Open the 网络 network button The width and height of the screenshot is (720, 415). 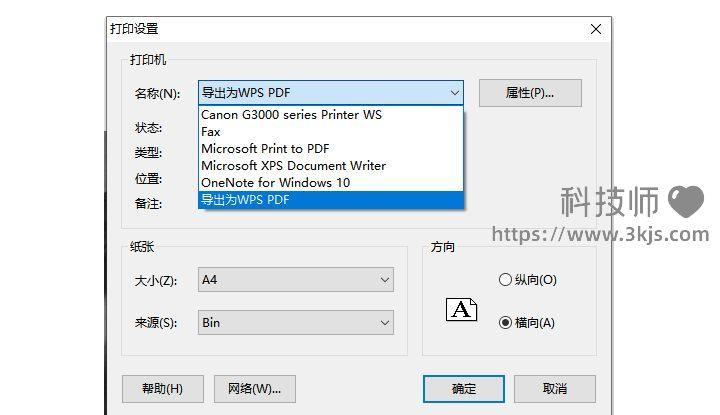coord(254,388)
